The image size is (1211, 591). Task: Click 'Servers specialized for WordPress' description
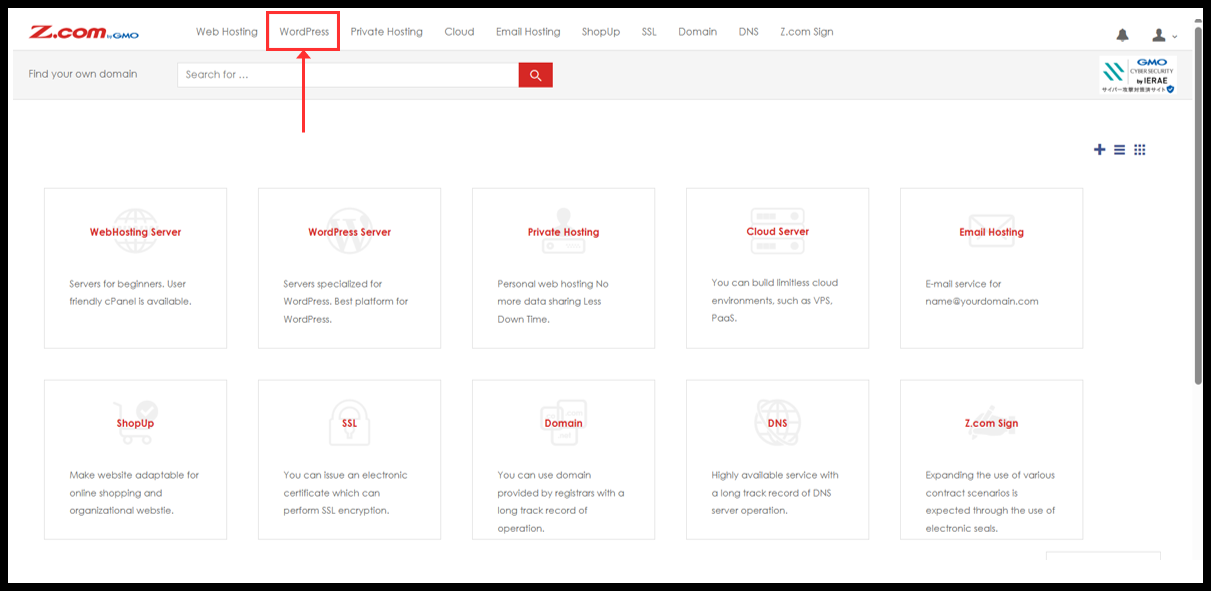tap(346, 302)
